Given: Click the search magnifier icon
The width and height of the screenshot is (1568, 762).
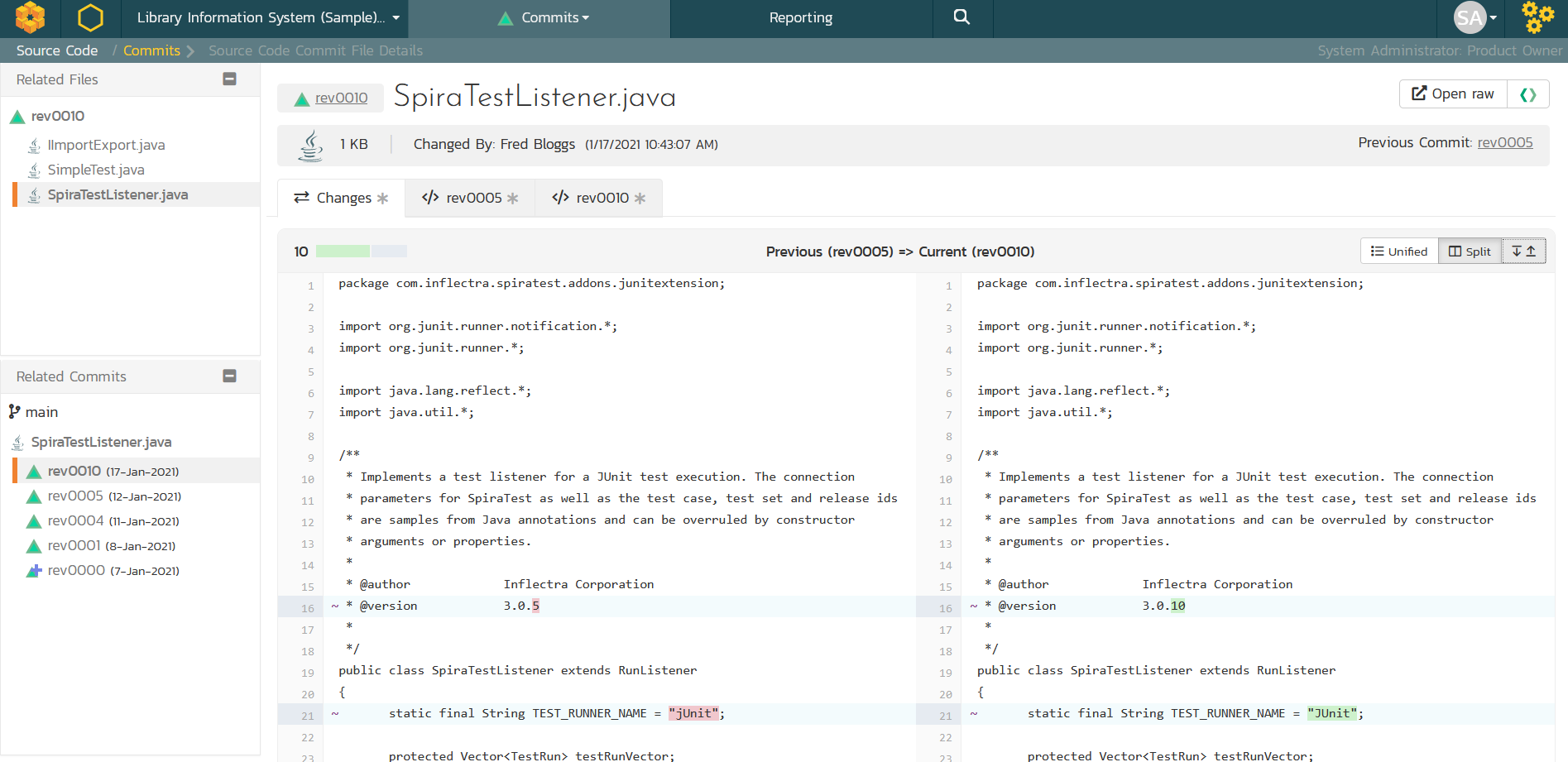Looking at the screenshot, I should [x=961, y=17].
